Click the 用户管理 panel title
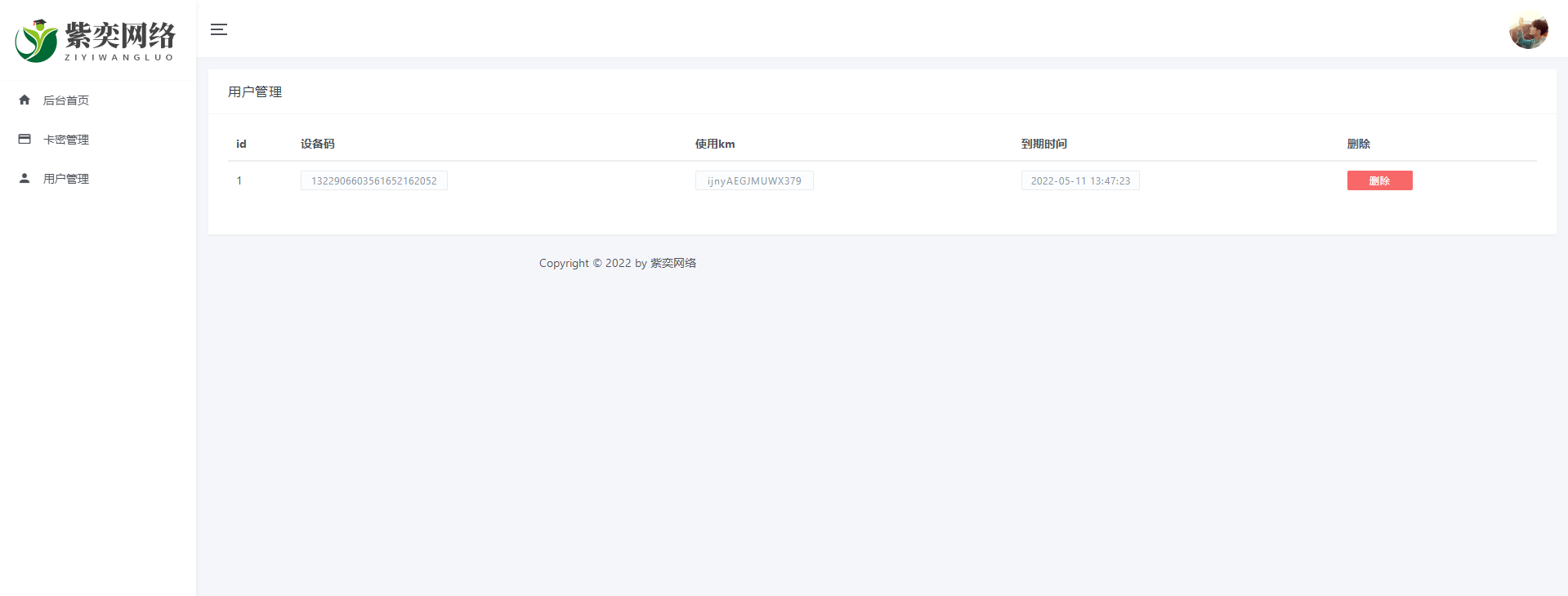 coord(255,92)
